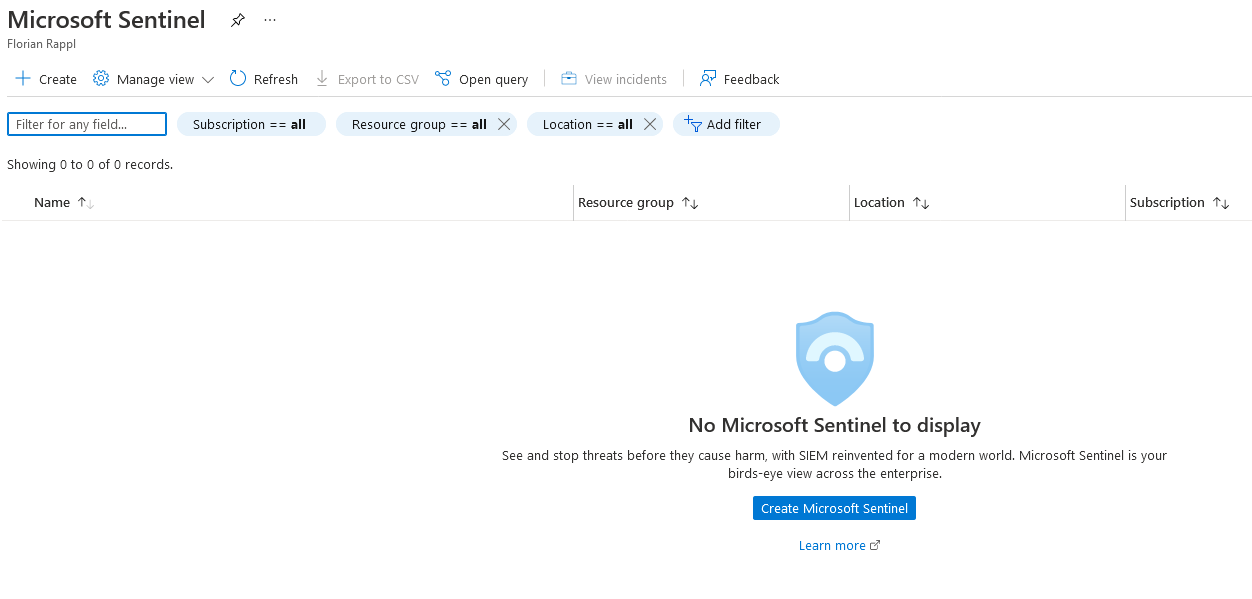Viewport: 1252px width, 599px height.
Task: Click the Showing 0 to 0 records text
Action: (90, 165)
